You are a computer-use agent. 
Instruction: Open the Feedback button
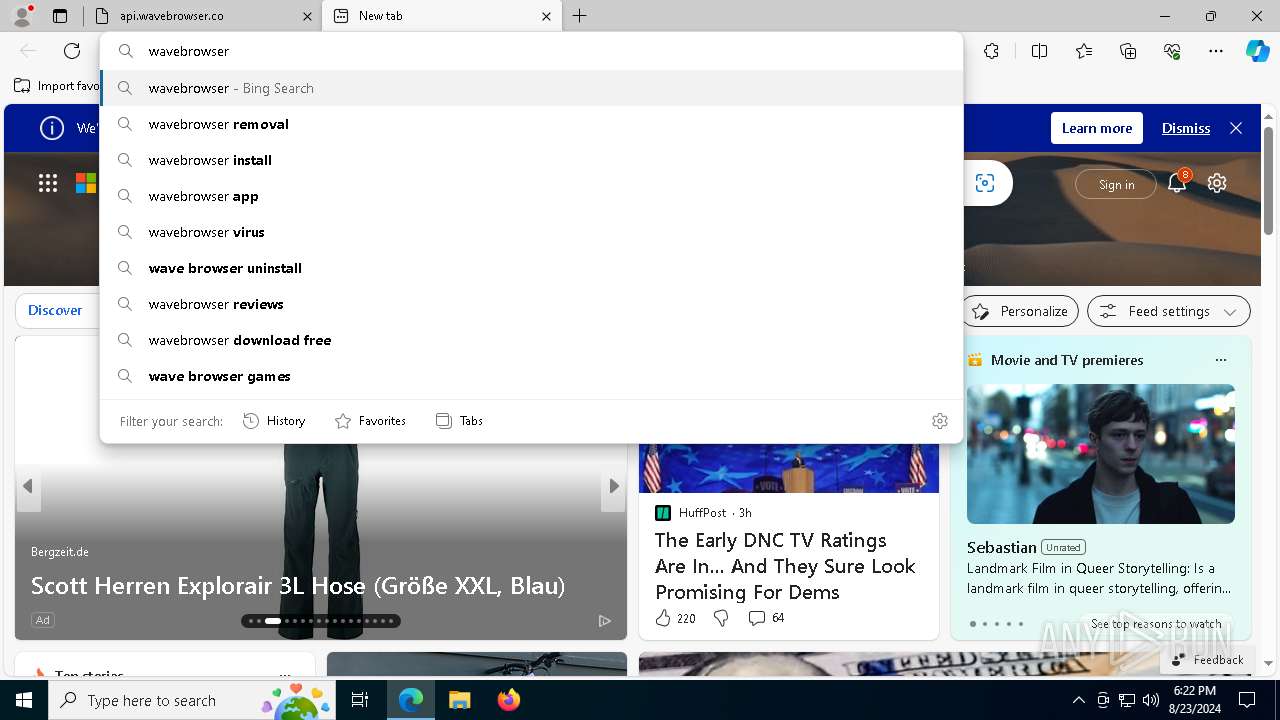tap(1207, 659)
